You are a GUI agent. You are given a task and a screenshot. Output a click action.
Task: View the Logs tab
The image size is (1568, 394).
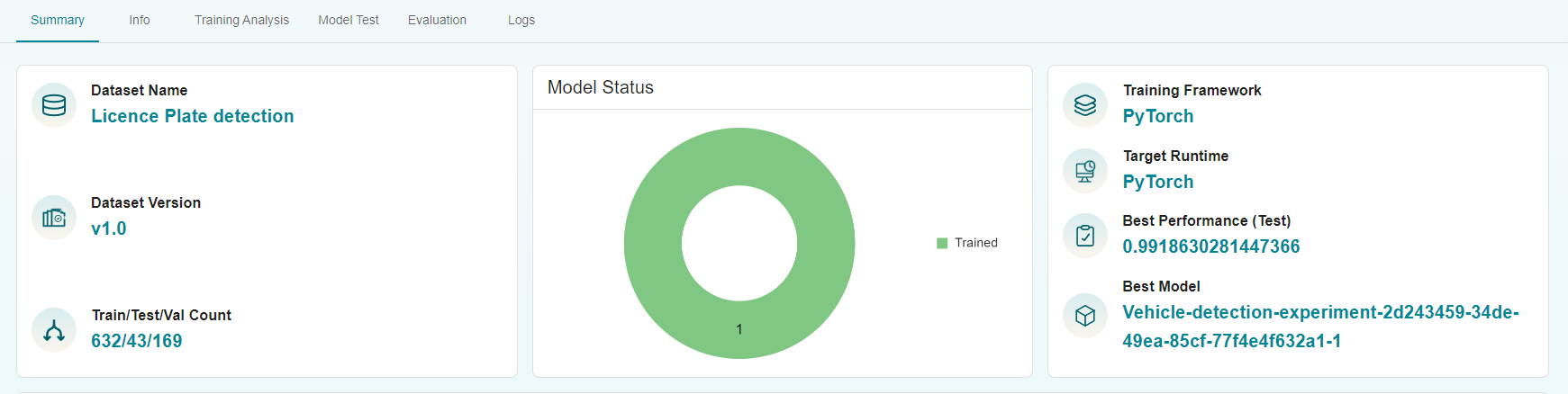coord(521,20)
